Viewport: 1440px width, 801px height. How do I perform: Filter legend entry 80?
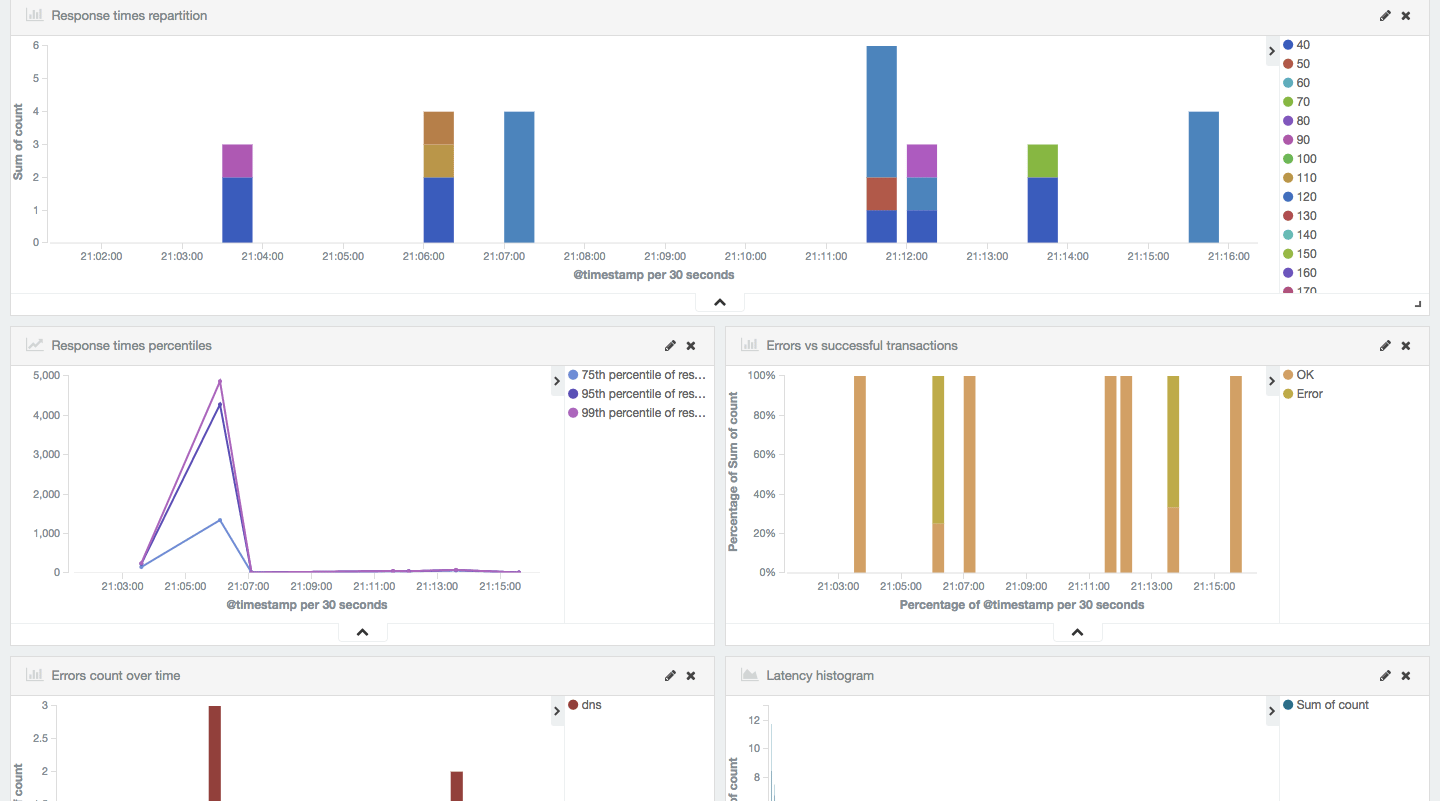point(1297,121)
